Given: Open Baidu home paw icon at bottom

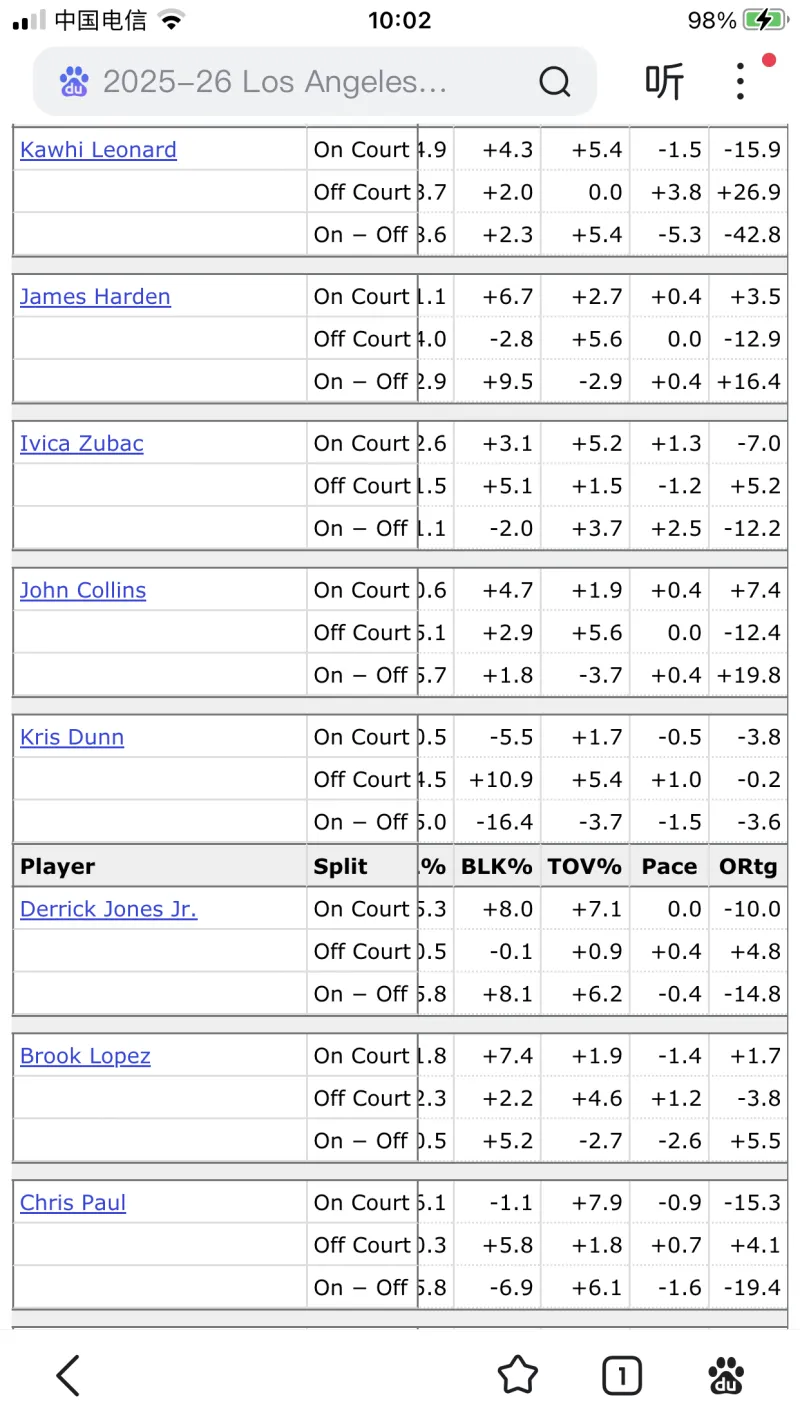Looking at the screenshot, I should (x=725, y=1376).
